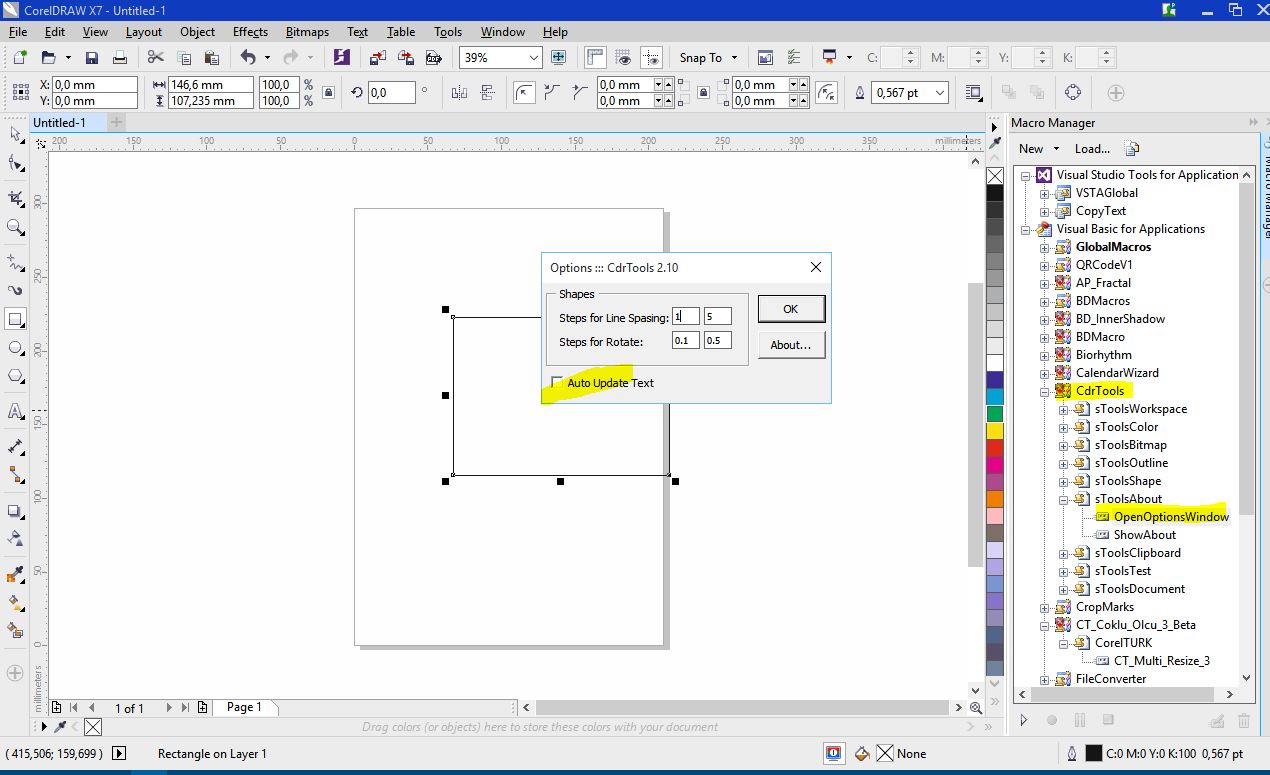Click the Undo arrow icon
Screen dimensions: 1270x775
pyautogui.click(x=247, y=58)
